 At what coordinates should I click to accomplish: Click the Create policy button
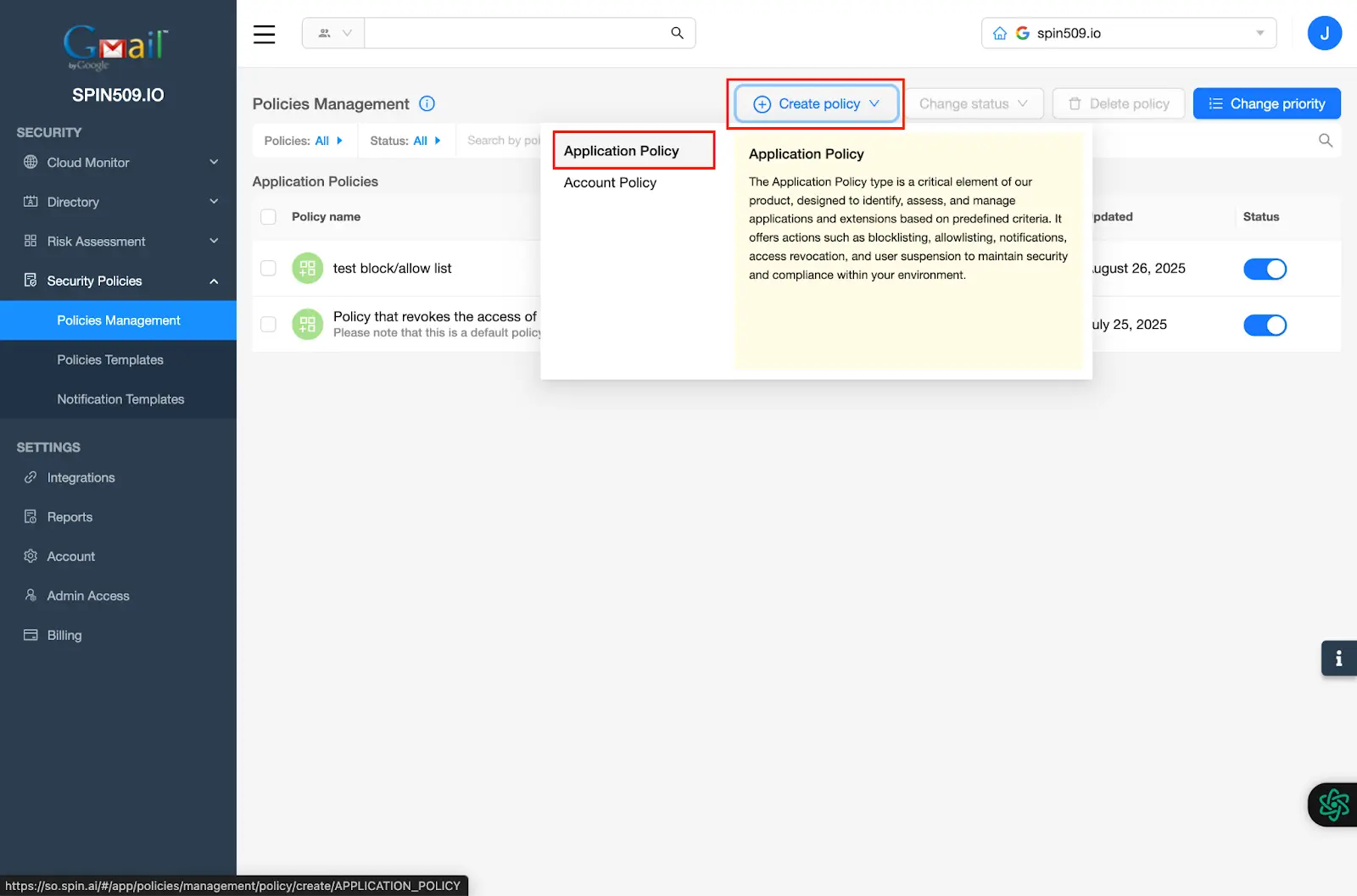[815, 103]
